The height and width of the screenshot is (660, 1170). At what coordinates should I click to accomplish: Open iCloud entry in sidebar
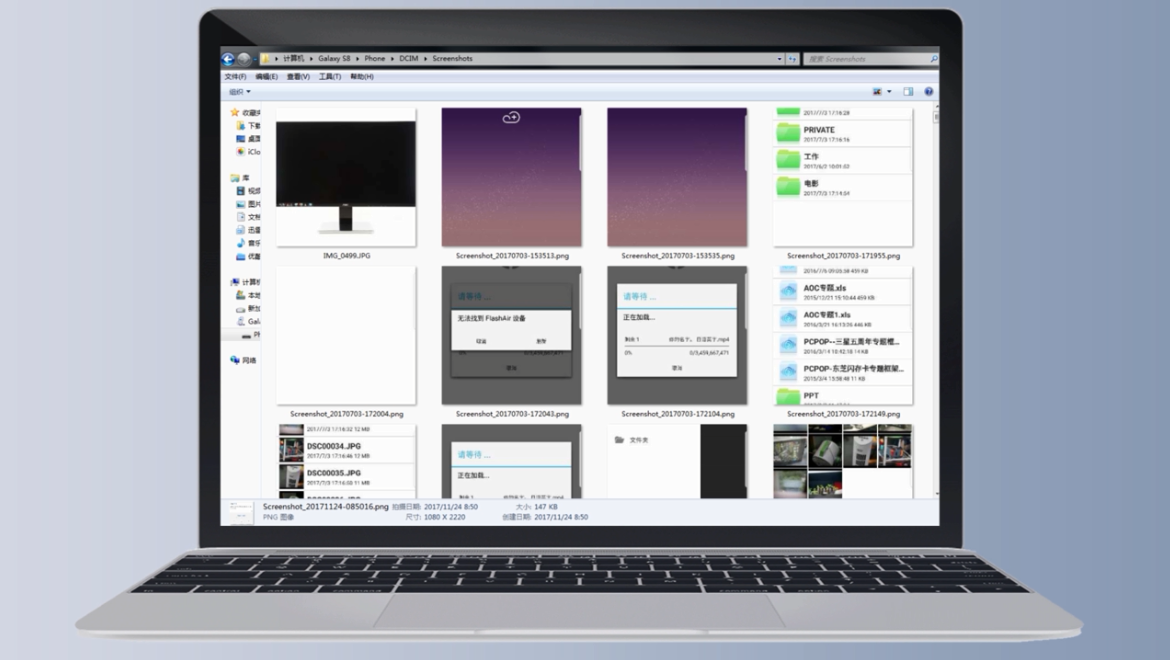(x=248, y=151)
